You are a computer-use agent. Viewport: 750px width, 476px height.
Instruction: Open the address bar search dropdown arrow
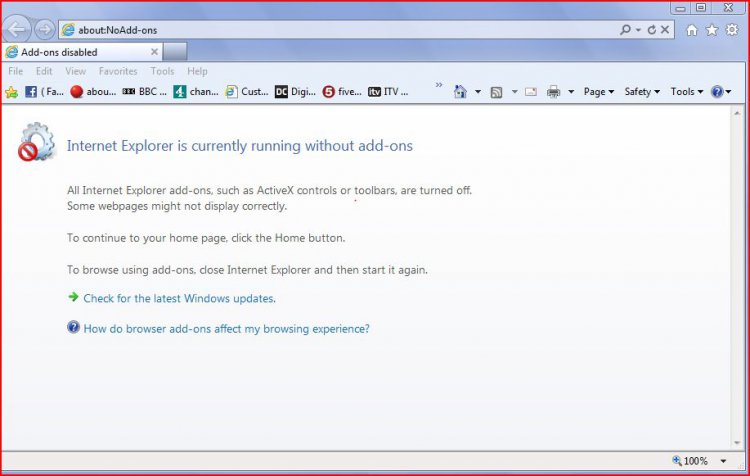[639, 30]
